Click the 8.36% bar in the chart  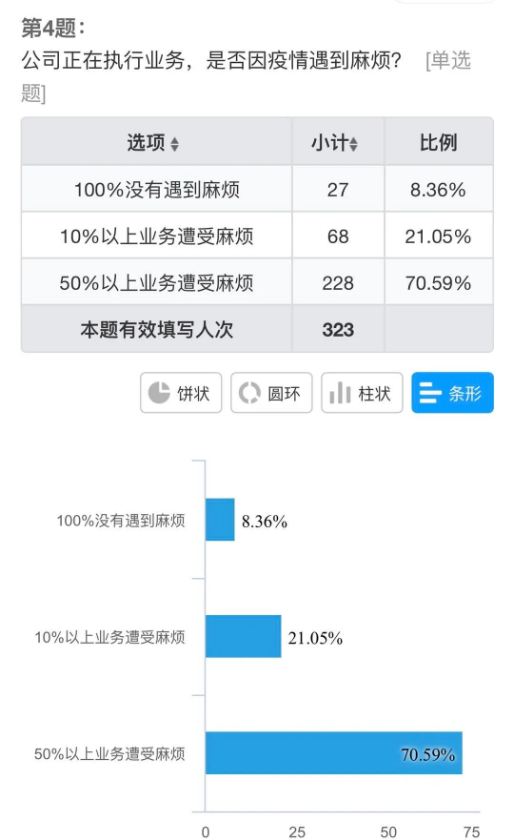220,520
